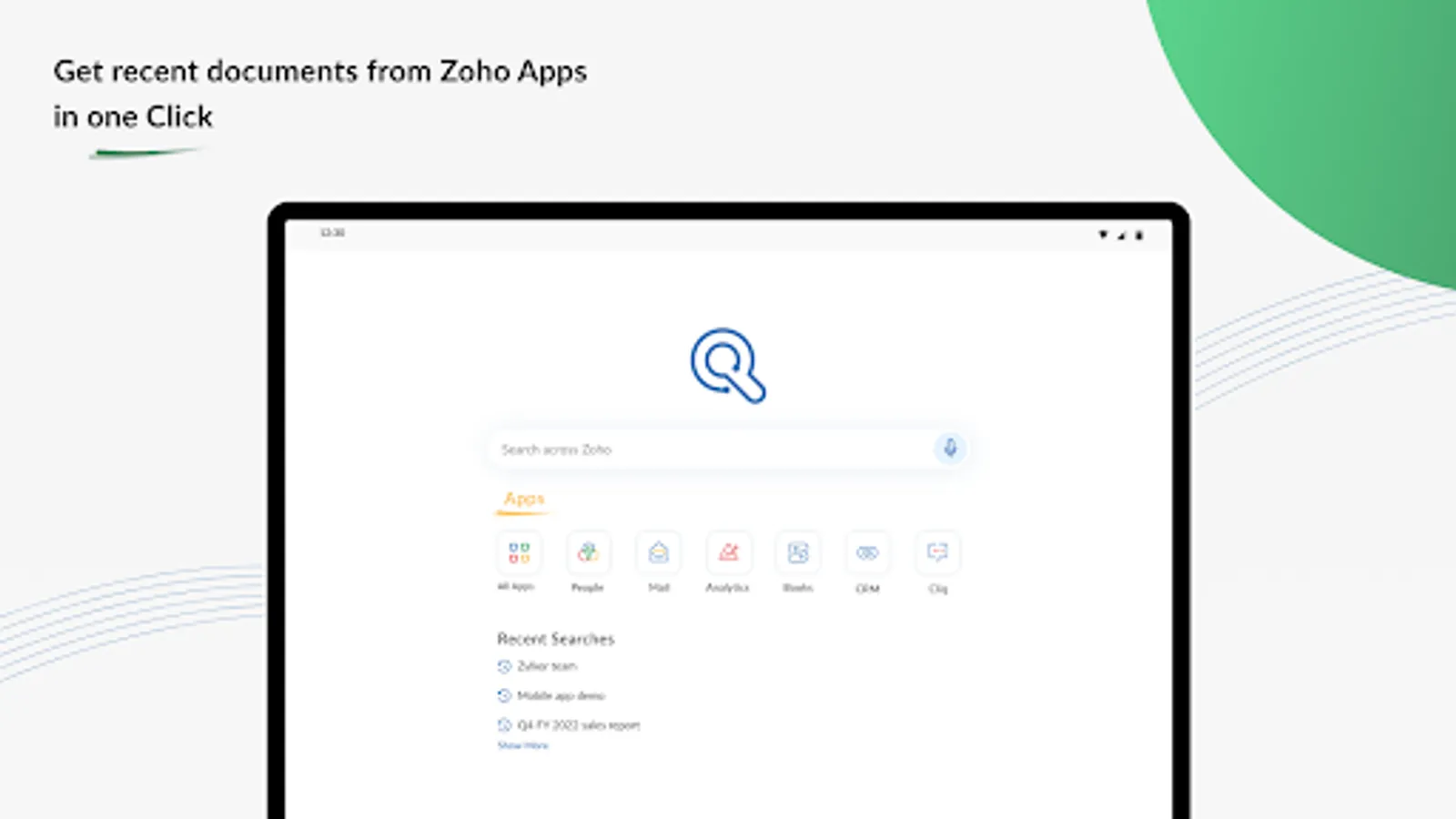This screenshot has width=1456, height=819.
Task: Click the 'Analytics' label text
Action: pyautogui.click(x=728, y=588)
